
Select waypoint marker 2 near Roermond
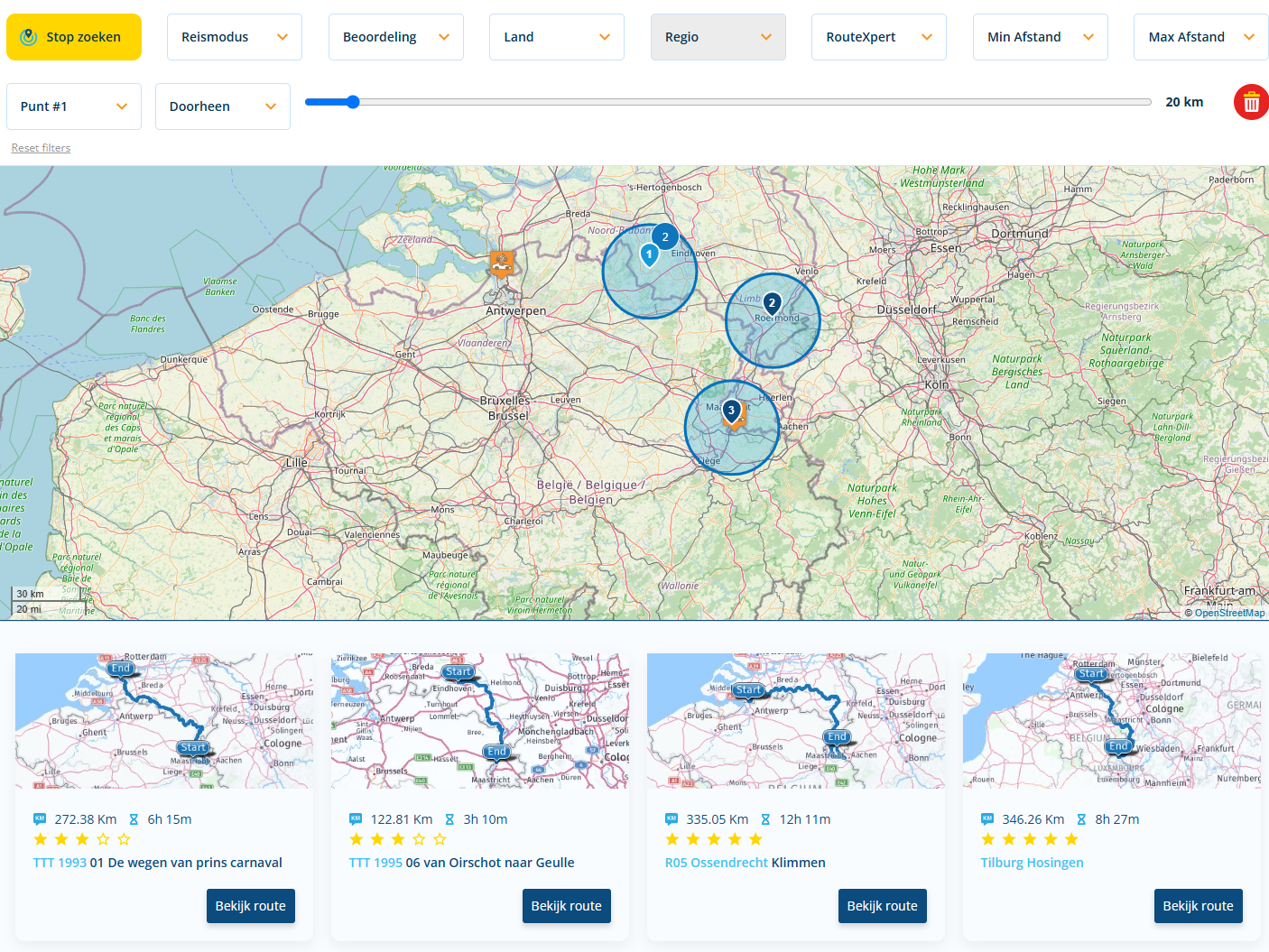pos(772,304)
